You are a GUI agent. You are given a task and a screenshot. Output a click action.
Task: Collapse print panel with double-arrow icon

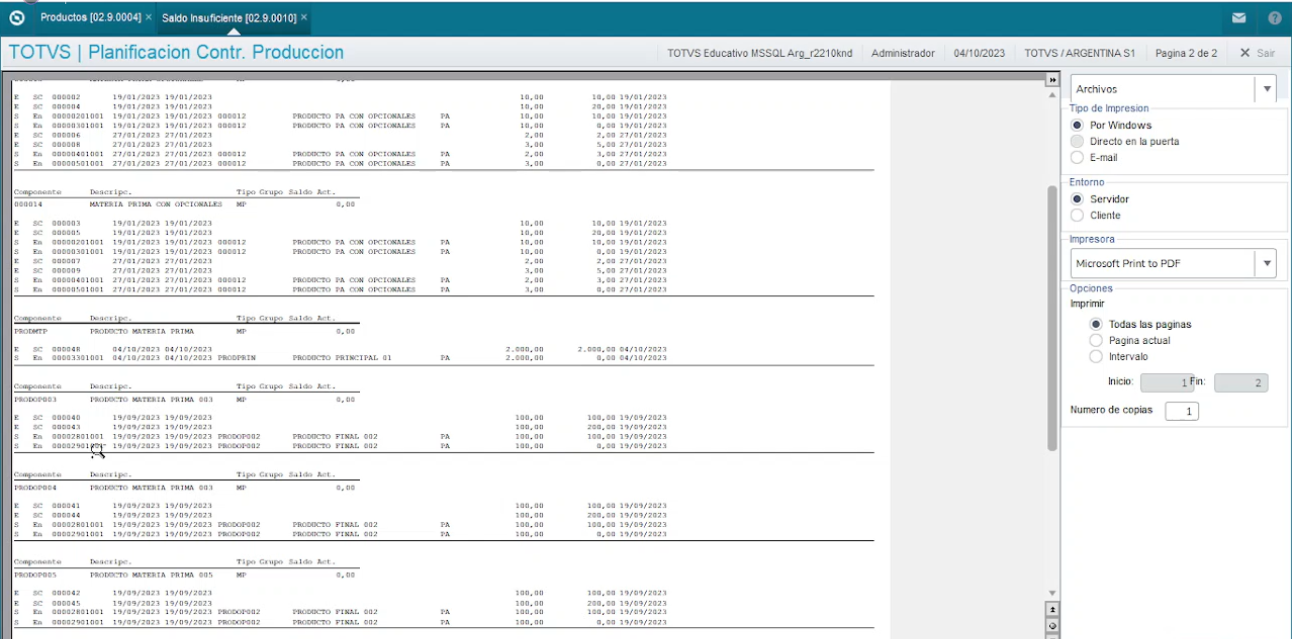[x=1052, y=80]
